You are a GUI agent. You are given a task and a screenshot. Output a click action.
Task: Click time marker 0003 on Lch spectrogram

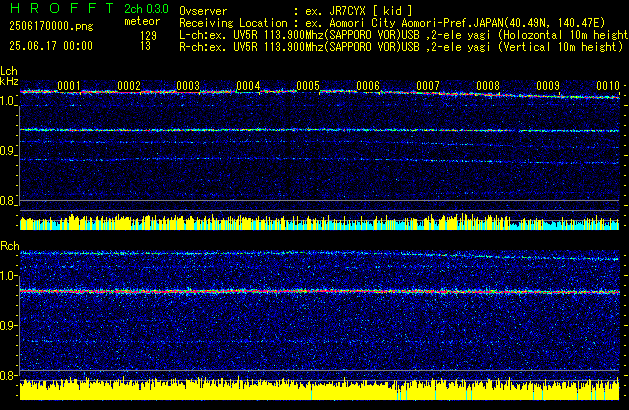pos(188,85)
